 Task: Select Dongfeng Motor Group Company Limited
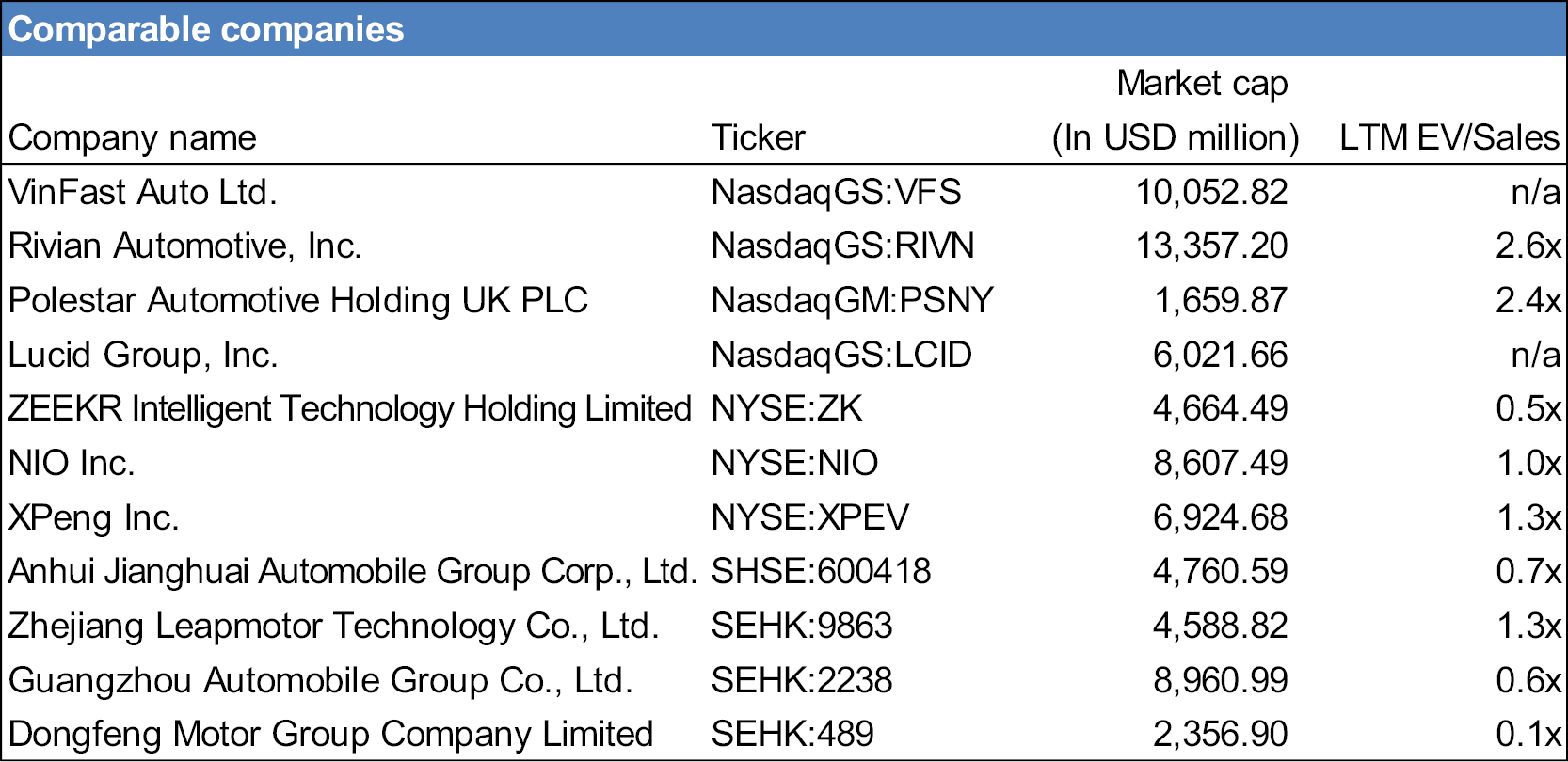(x=330, y=734)
